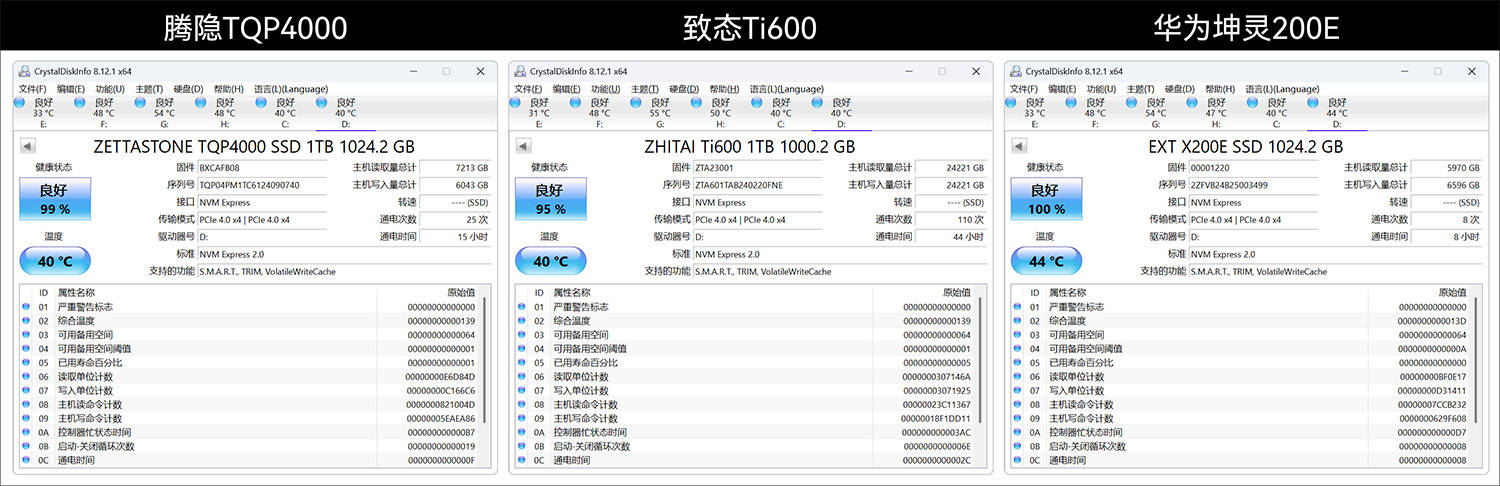
Task: Click raw value 00000018F1DD11
Action: tap(935, 419)
